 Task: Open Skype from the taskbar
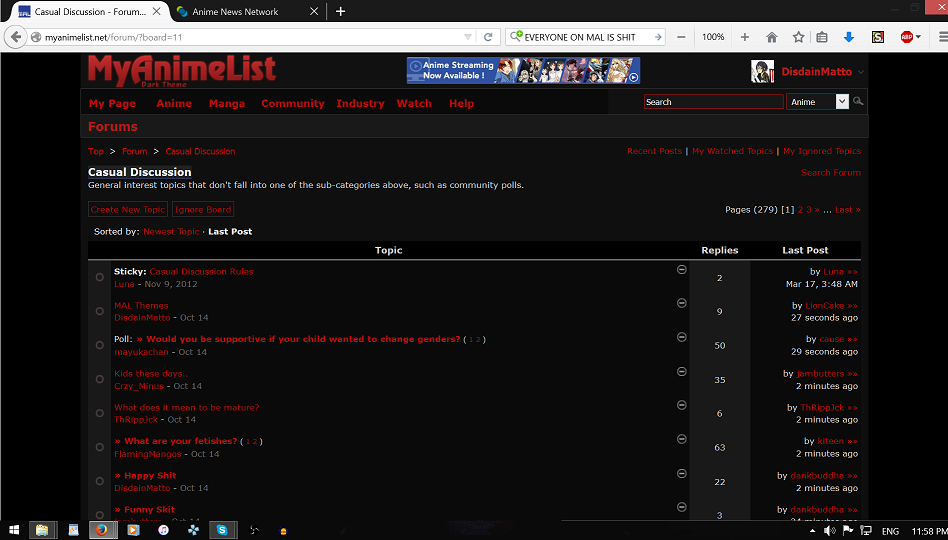click(222, 530)
